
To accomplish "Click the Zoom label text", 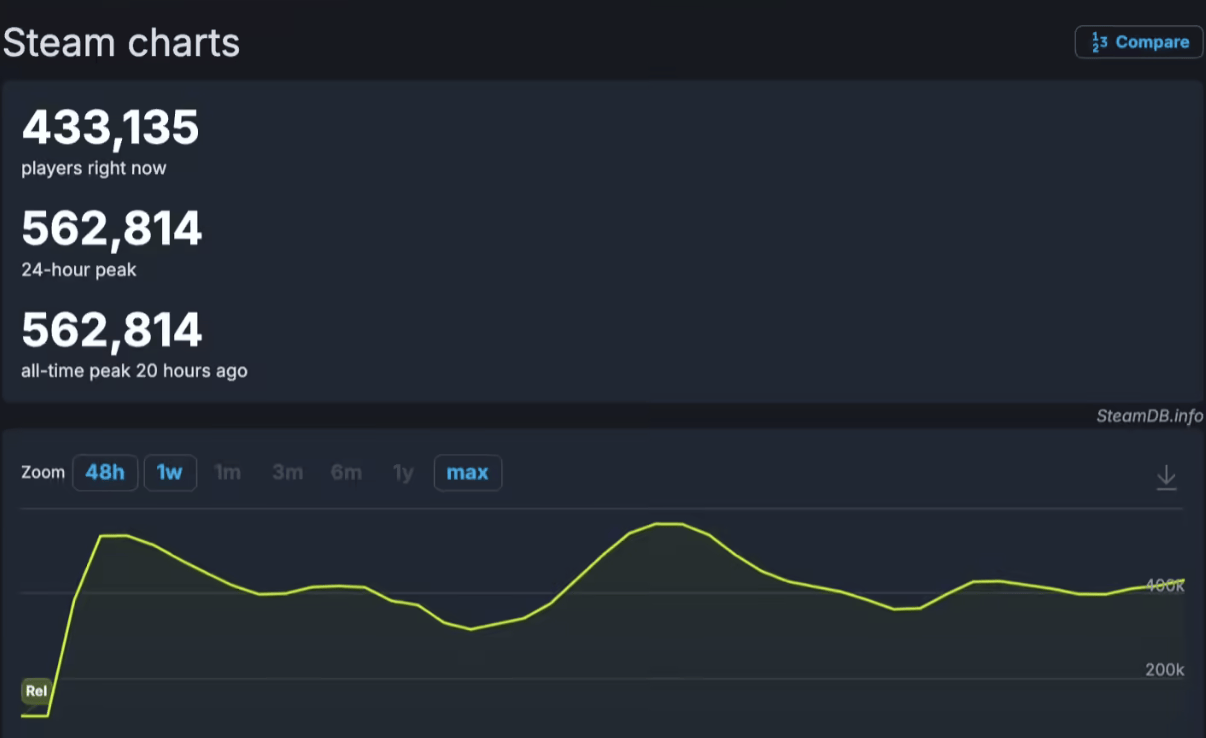I will pos(43,473).
